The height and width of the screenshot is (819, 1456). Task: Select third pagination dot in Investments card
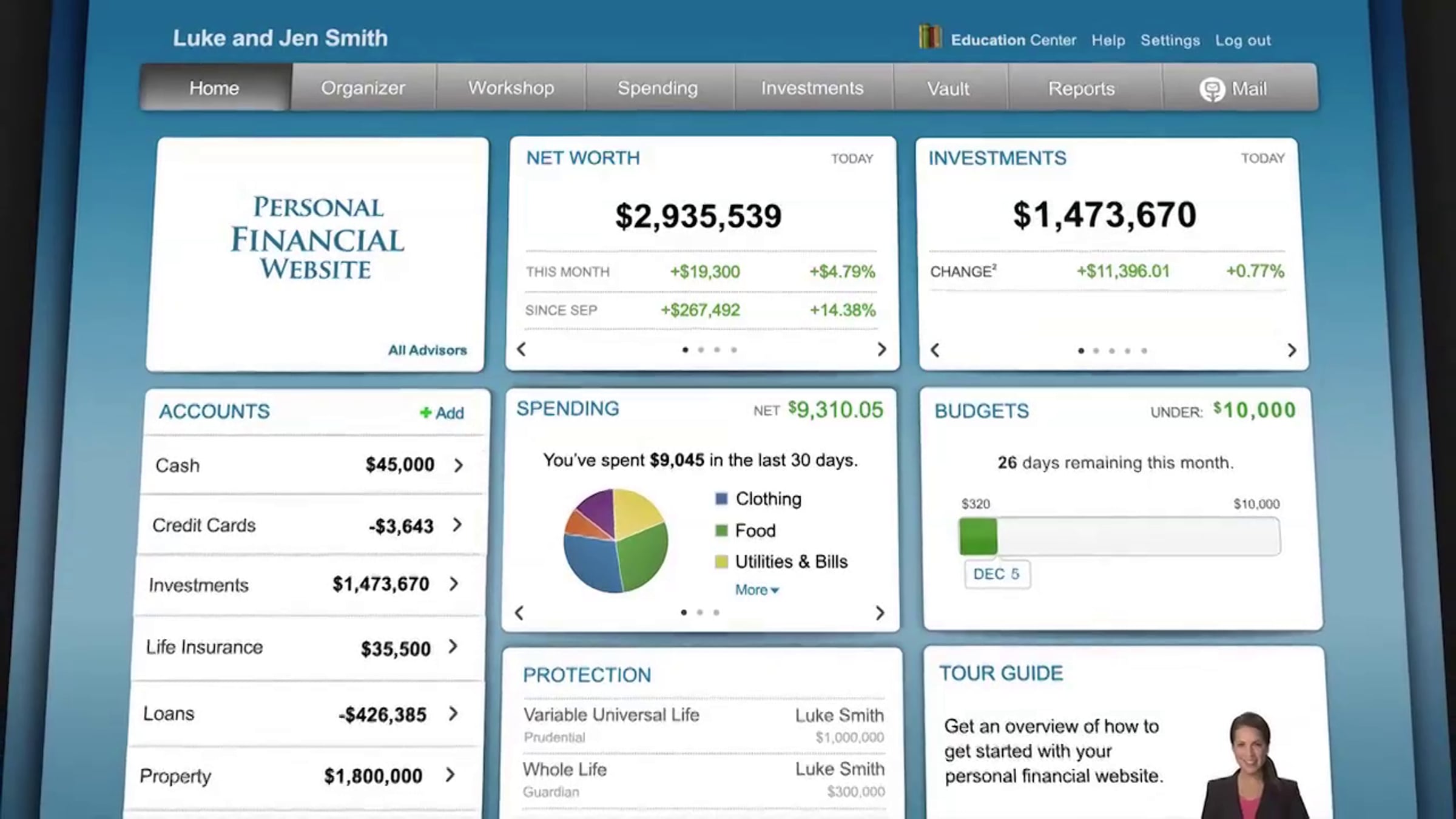pos(1111,351)
